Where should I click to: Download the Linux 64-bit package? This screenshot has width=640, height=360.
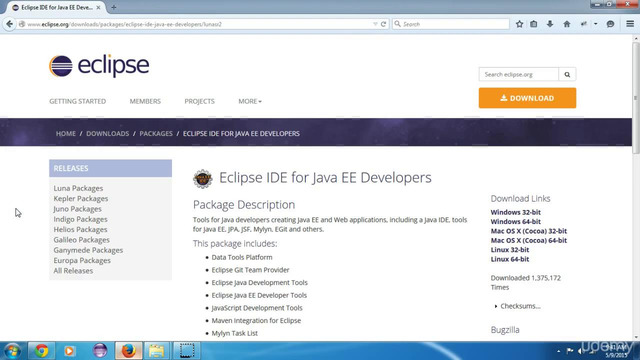[510, 259]
